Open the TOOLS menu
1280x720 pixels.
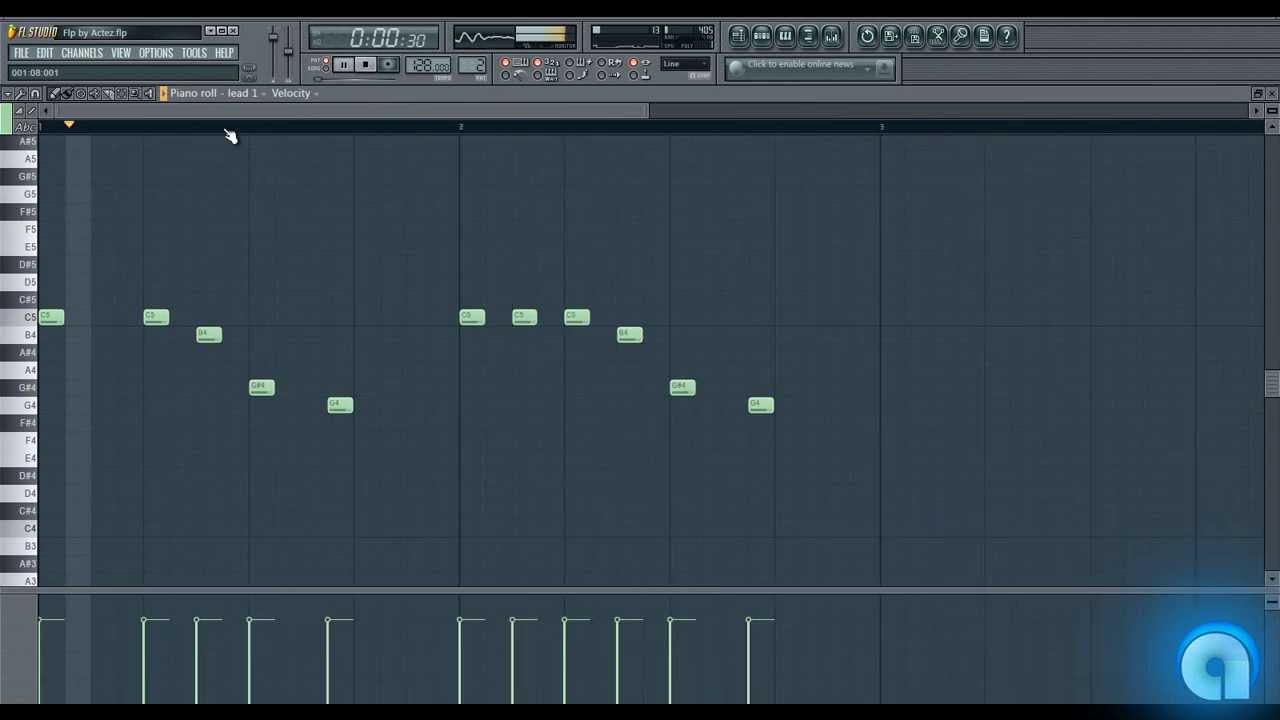[194, 53]
